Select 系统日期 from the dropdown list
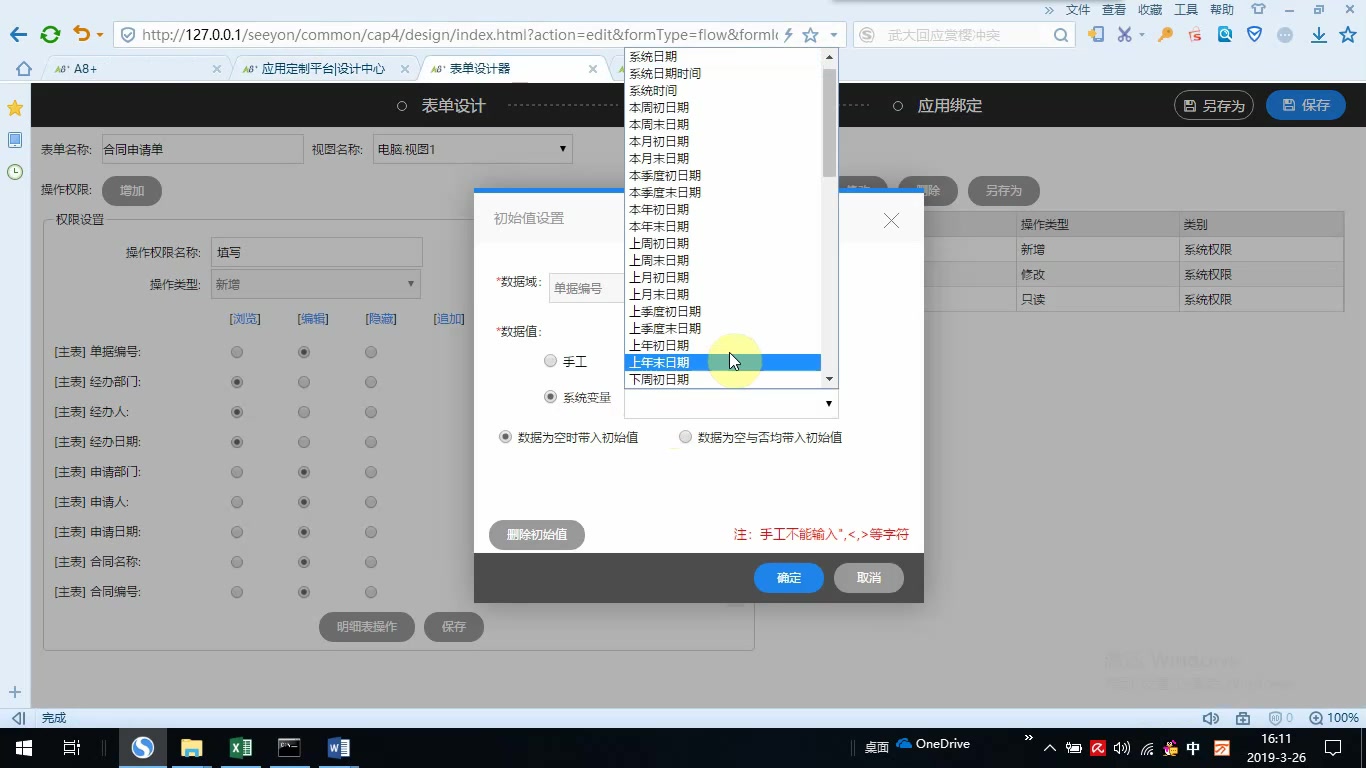1366x768 pixels. click(723, 56)
